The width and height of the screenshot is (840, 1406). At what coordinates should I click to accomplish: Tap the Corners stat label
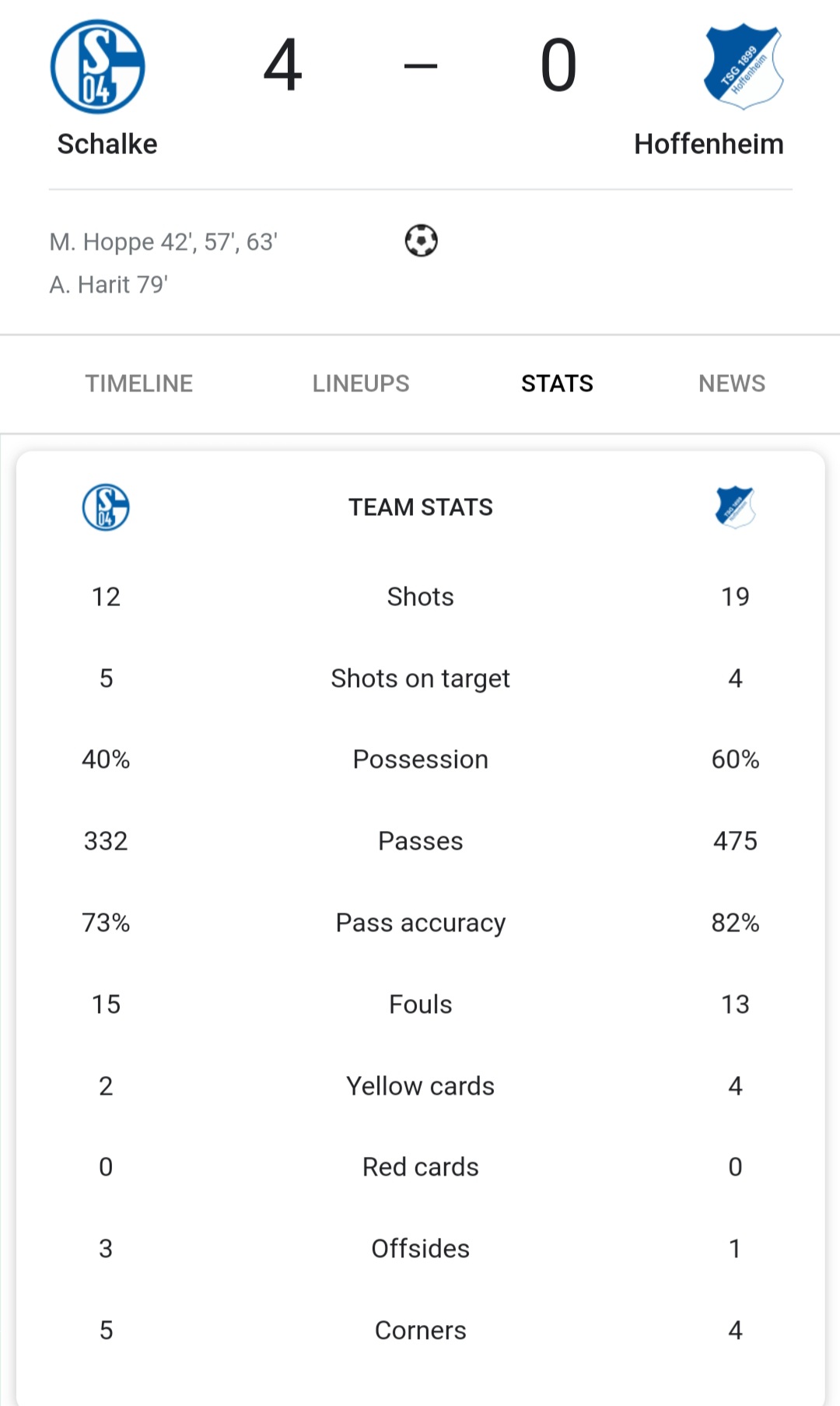[421, 1331]
